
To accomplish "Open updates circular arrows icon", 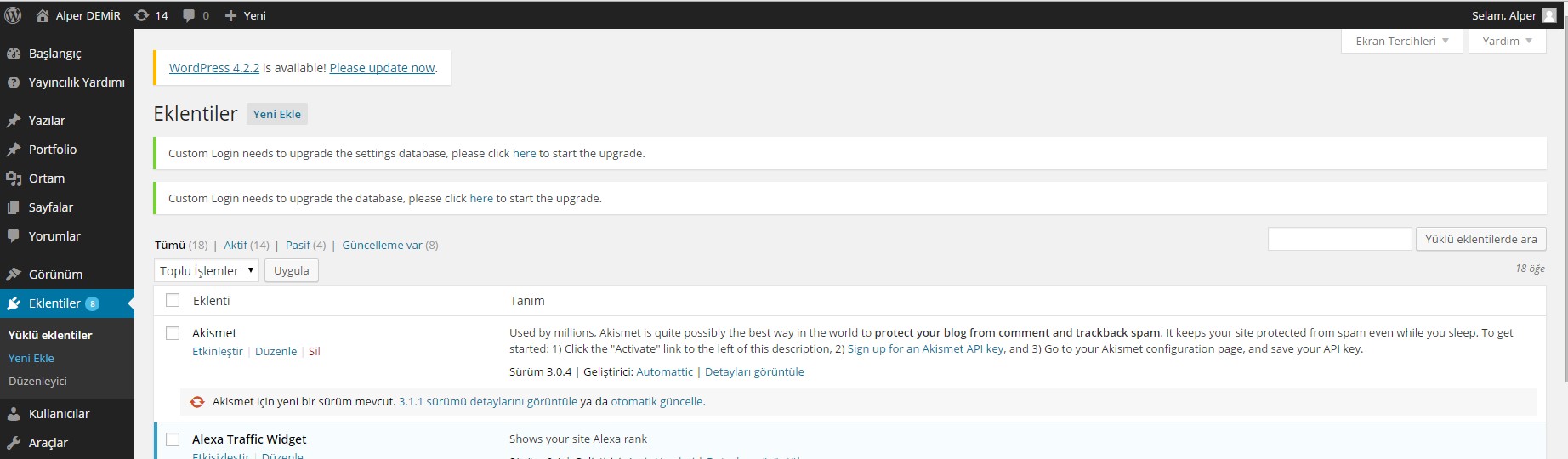I will point(142,15).
